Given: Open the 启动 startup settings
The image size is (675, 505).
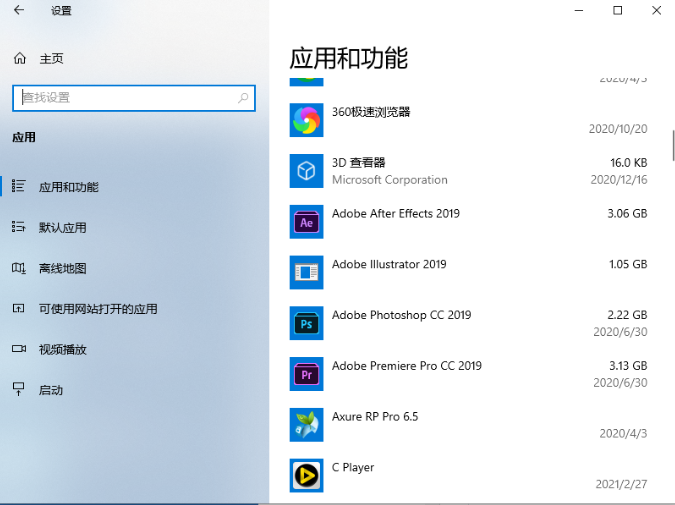Looking at the screenshot, I should (x=50, y=390).
